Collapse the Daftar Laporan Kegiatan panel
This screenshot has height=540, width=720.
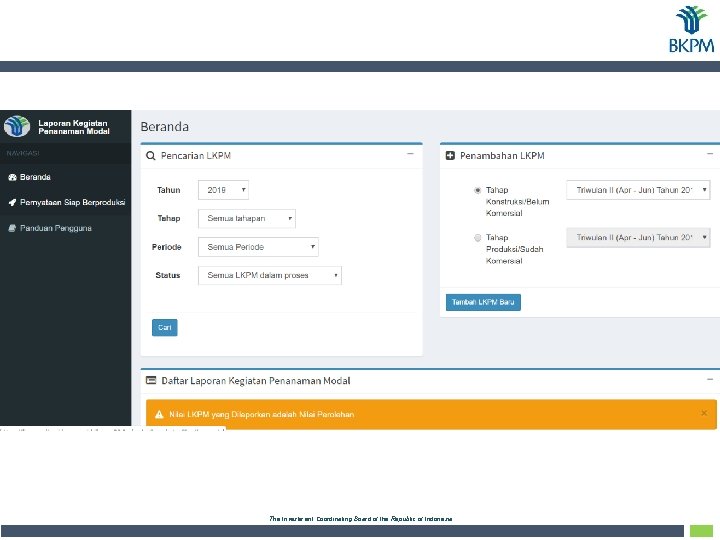click(710, 379)
